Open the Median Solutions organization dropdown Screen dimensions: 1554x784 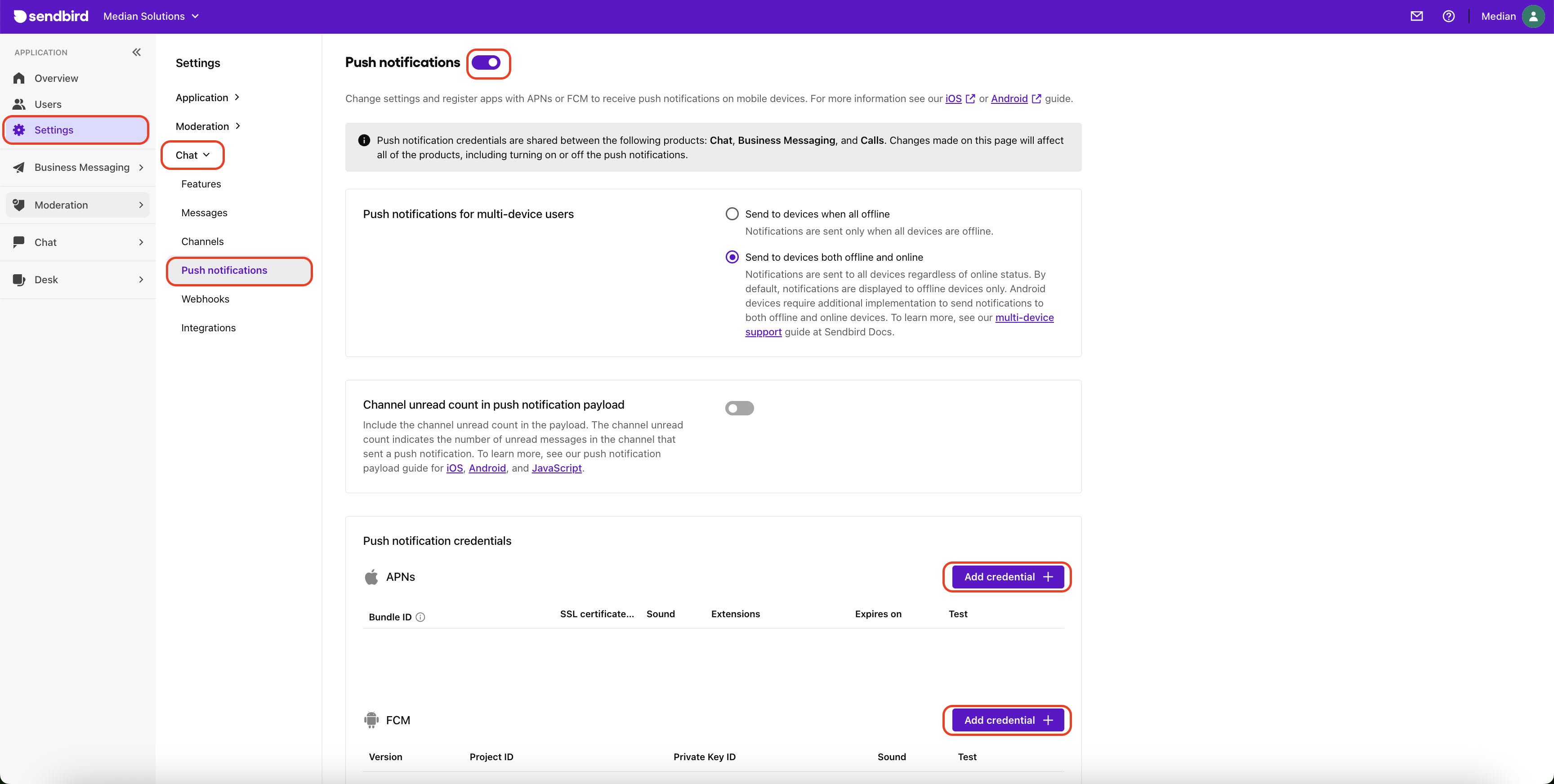point(151,16)
